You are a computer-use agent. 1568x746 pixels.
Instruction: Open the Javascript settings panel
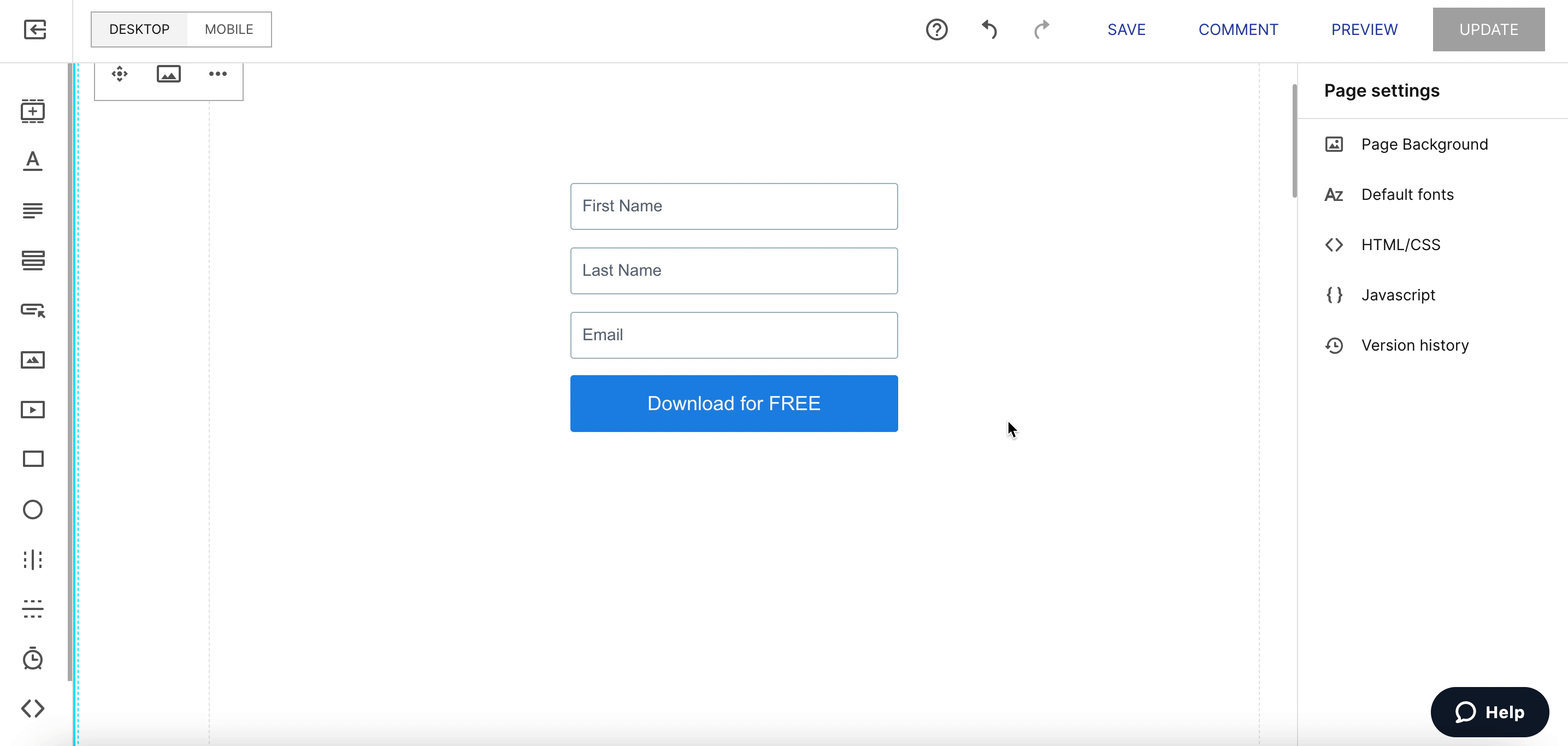pyautogui.click(x=1398, y=294)
